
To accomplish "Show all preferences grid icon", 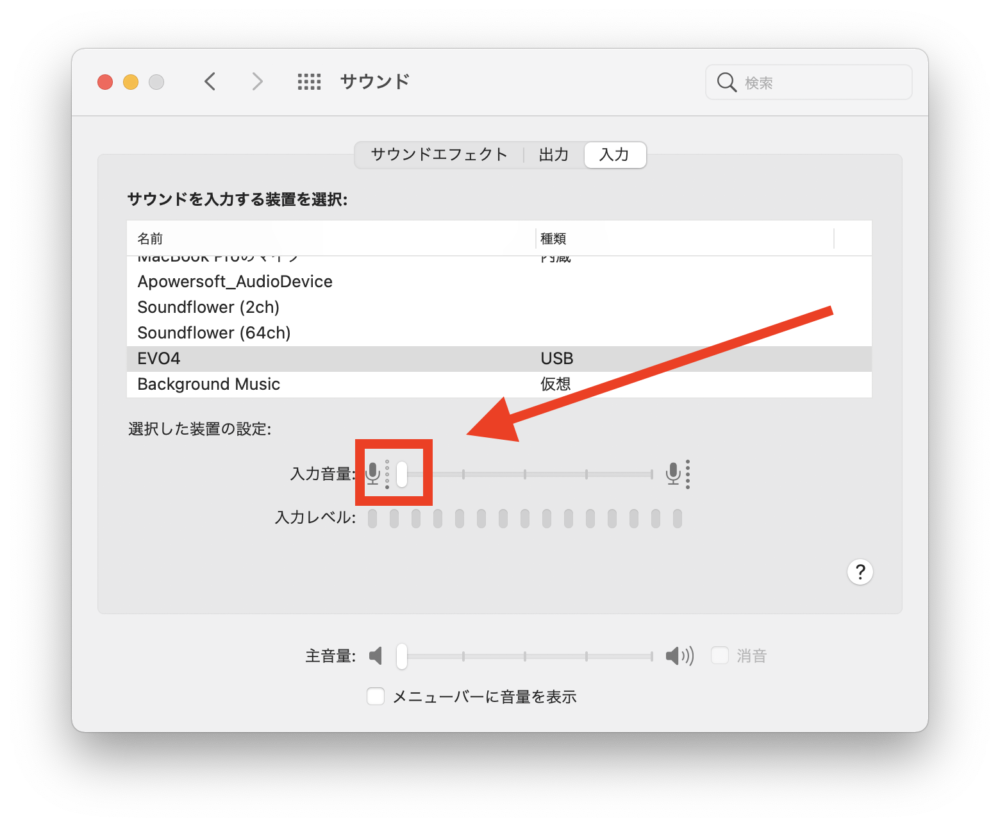I will (x=309, y=82).
